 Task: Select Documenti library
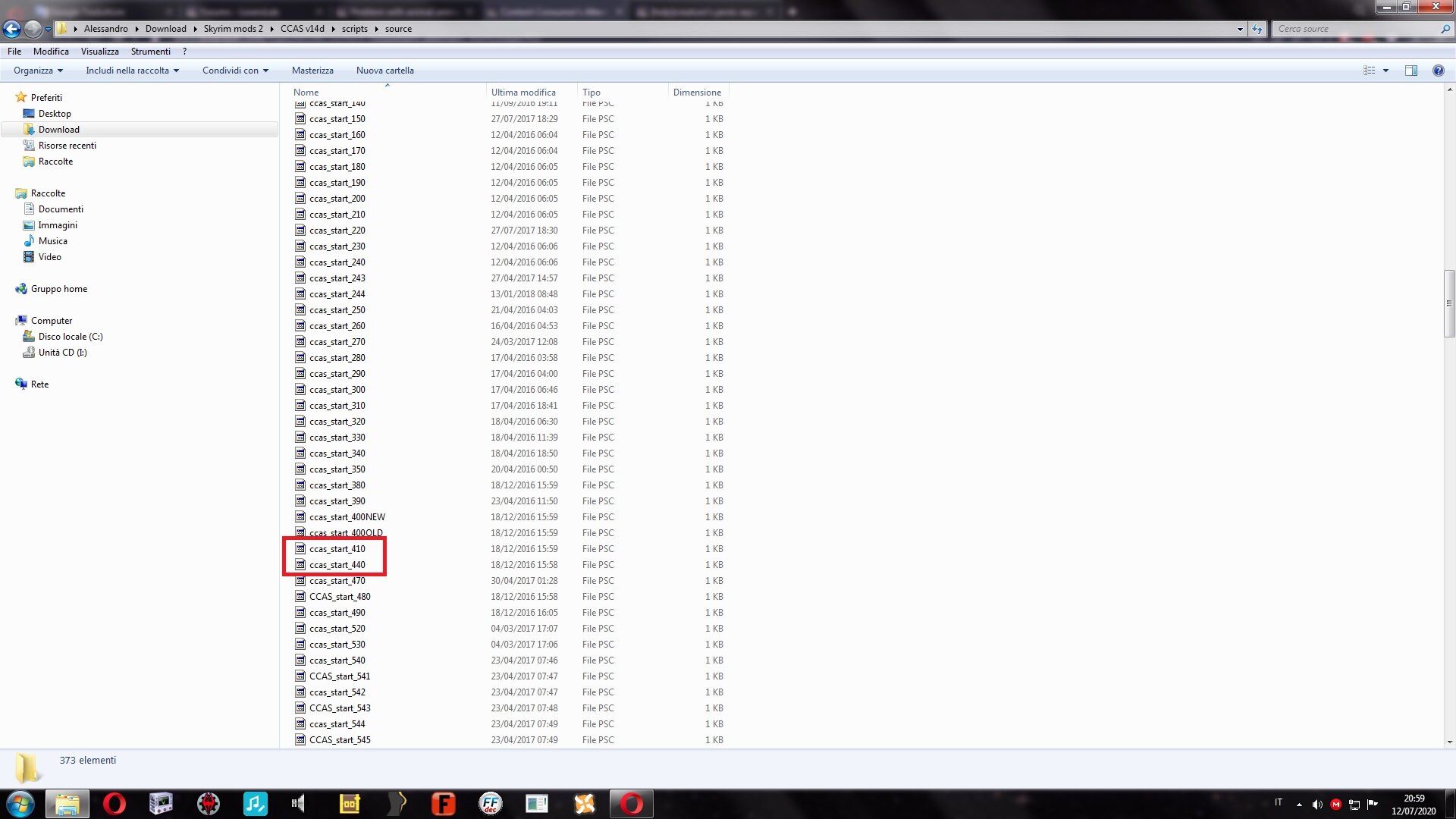pyautogui.click(x=61, y=209)
